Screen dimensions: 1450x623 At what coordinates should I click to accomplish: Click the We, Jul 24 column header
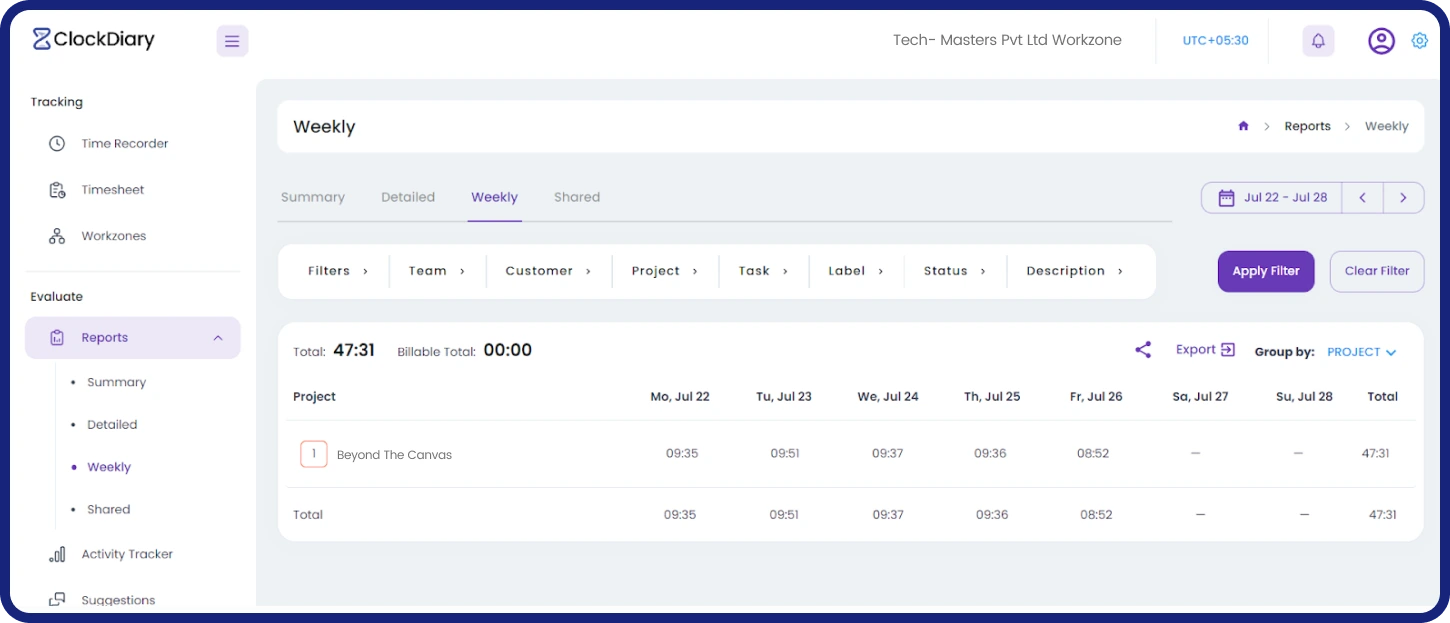[x=888, y=397]
